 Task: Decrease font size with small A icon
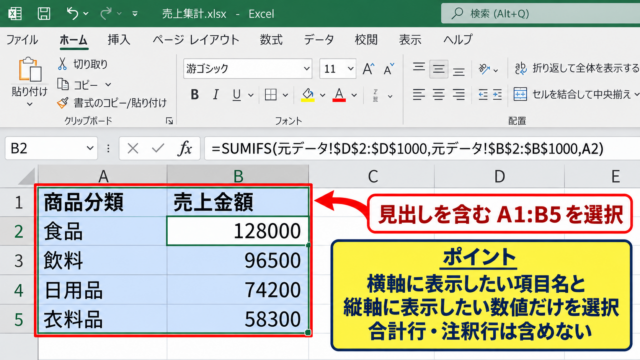click(389, 69)
